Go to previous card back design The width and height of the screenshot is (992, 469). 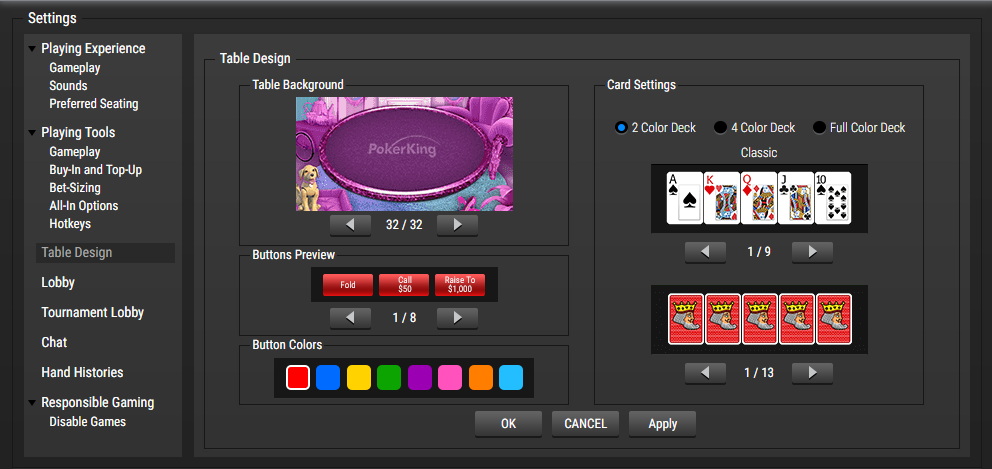pos(705,373)
